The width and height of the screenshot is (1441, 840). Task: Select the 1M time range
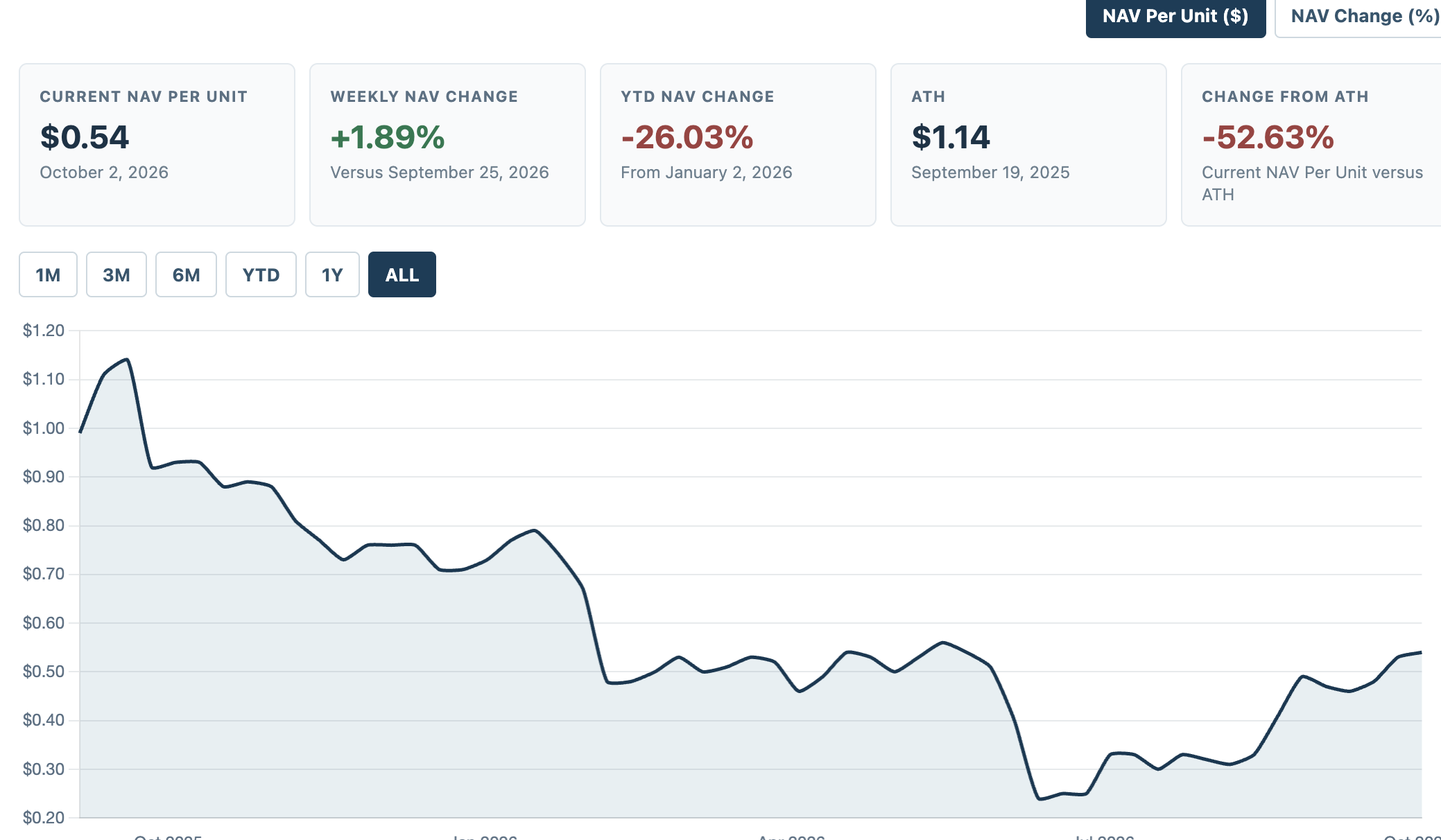coord(48,274)
